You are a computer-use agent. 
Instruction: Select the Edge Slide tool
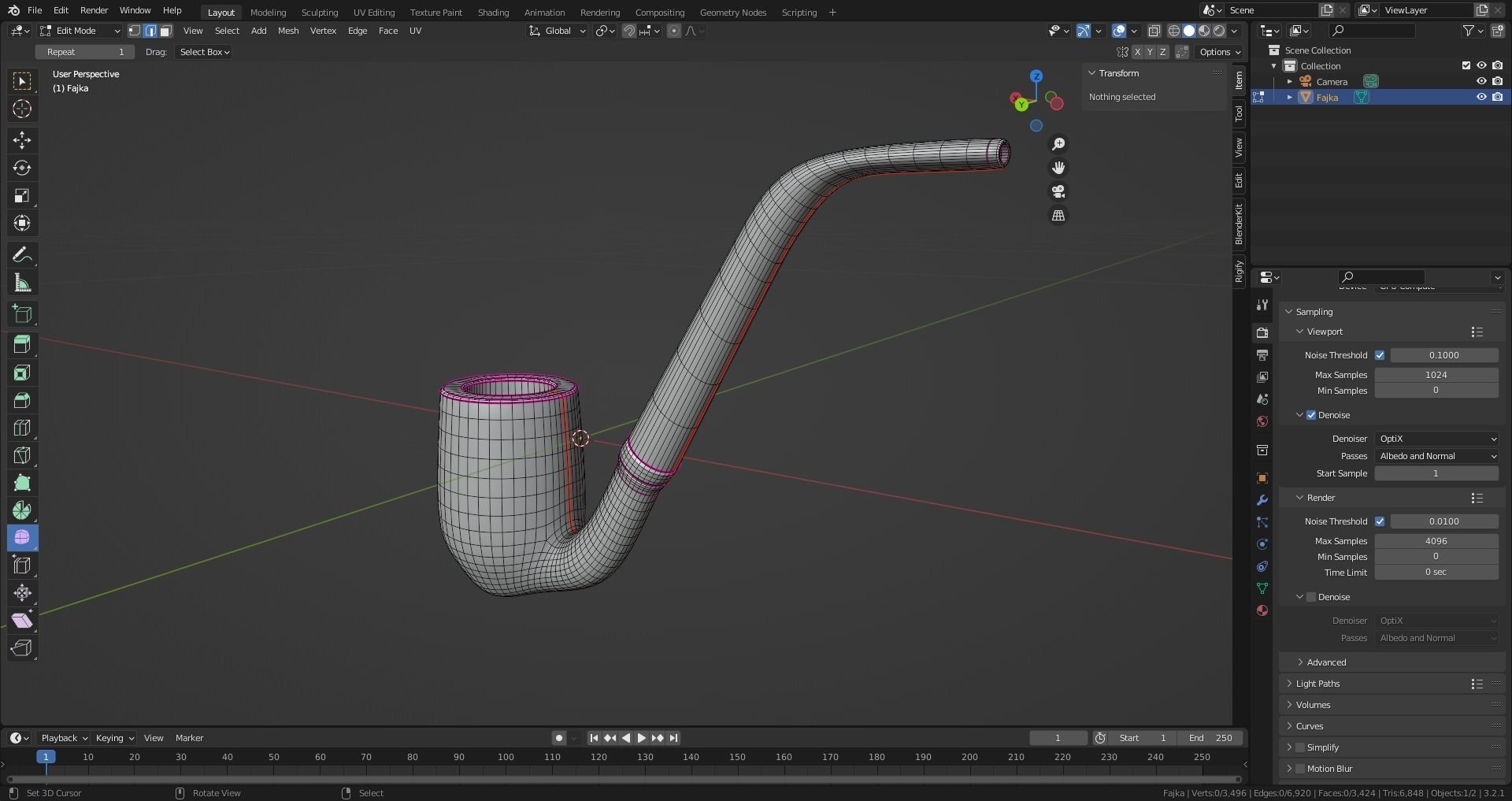tap(22, 566)
